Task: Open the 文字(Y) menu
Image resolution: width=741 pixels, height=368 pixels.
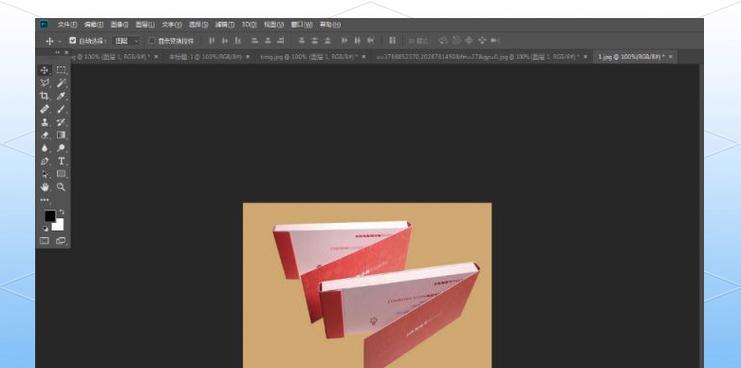Action: pos(172,25)
